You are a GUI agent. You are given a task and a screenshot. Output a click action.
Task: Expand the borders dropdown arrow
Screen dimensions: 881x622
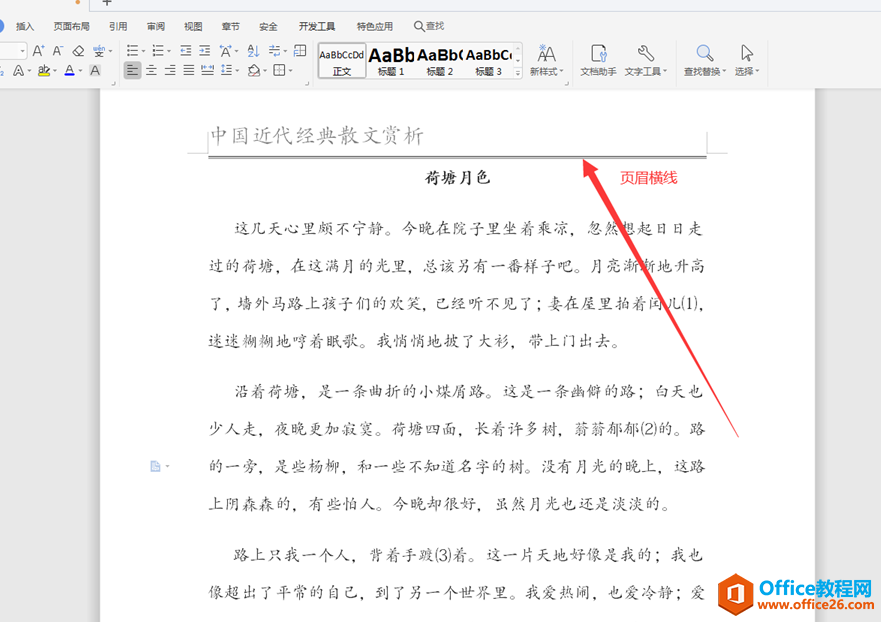290,71
